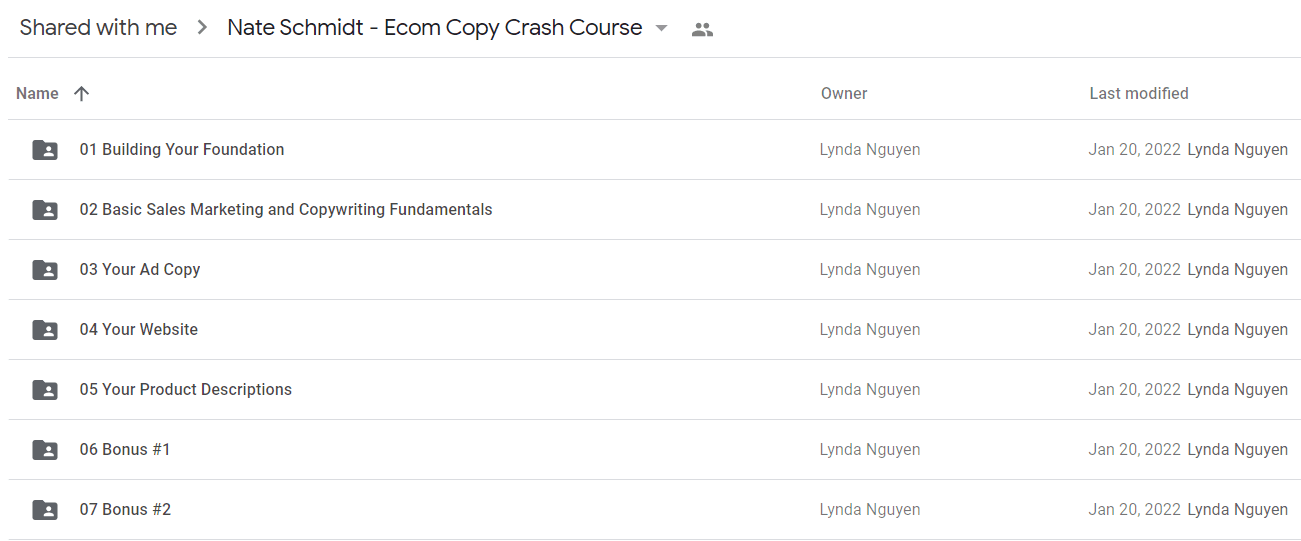Click the breadcrumb chevron after Shared with me

(x=203, y=28)
